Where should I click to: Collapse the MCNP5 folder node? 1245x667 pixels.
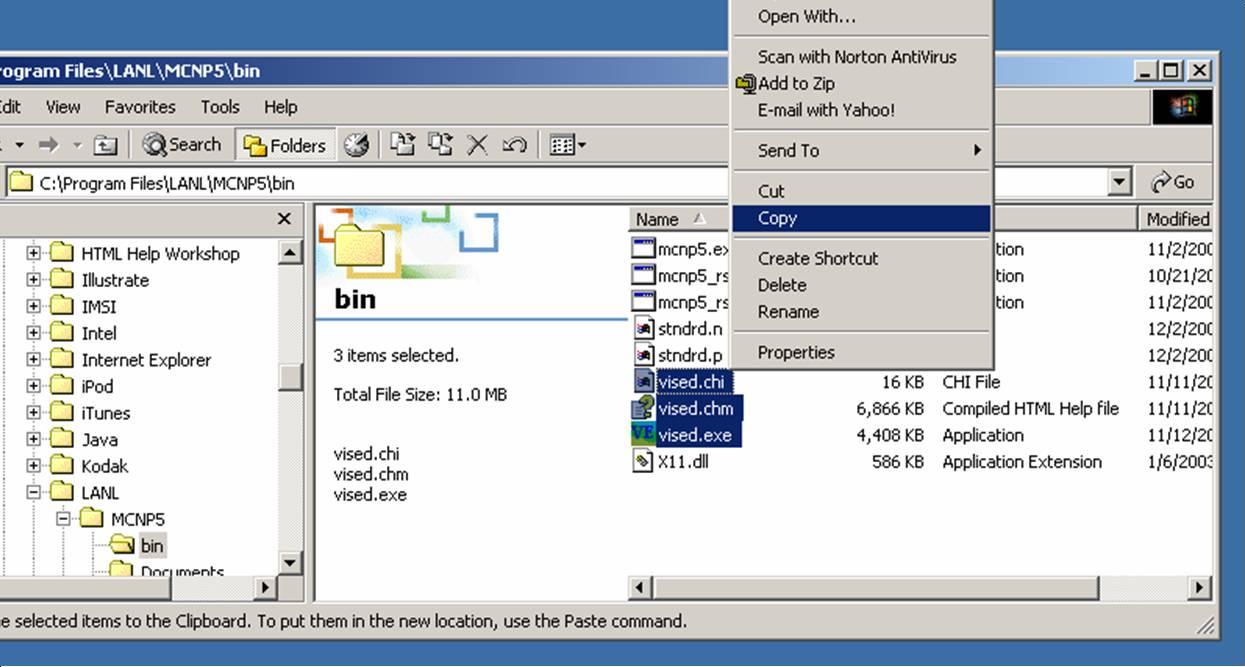point(64,519)
